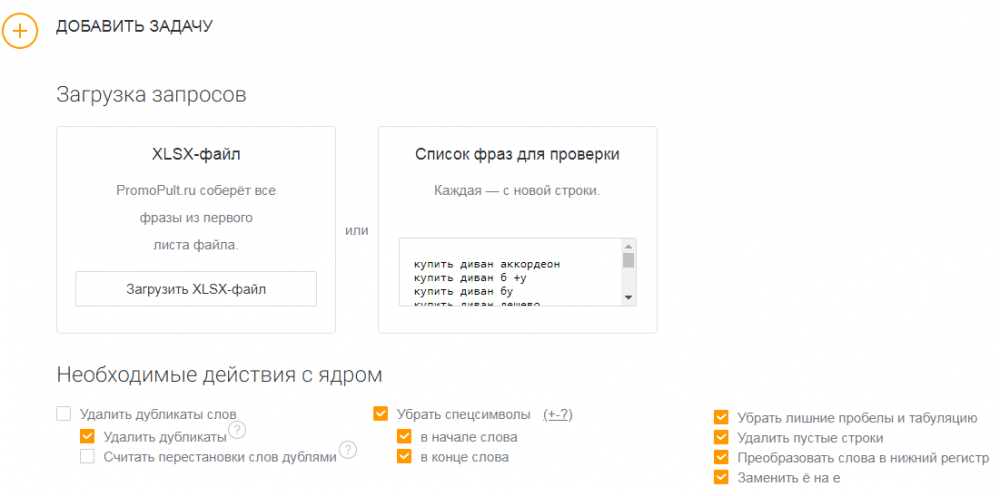Disable the "в начале слова" checkbox

pyautogui.click(x=404, y=436)
